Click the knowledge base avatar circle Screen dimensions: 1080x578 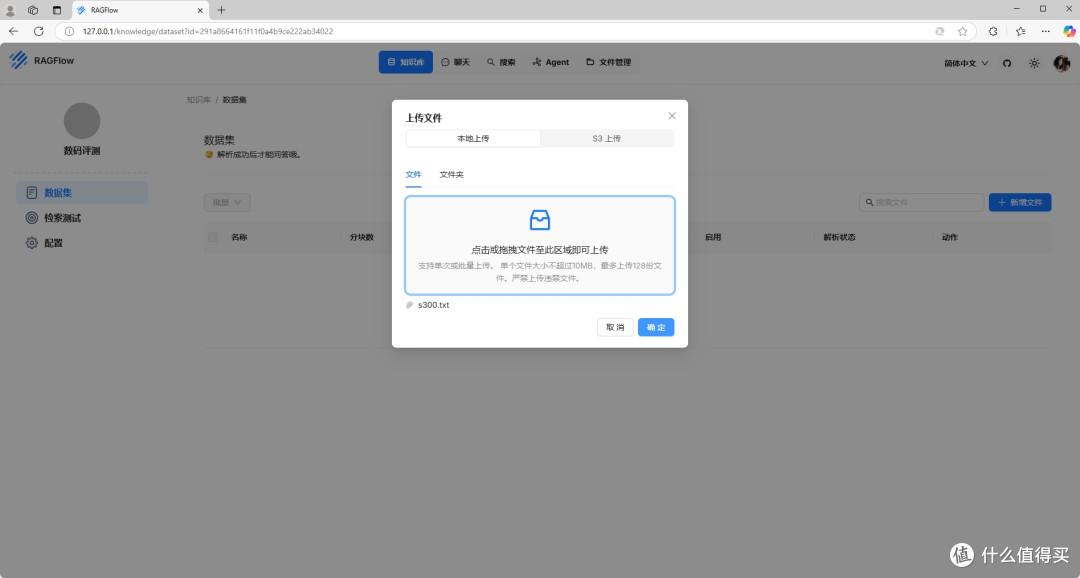coord(82,121)
